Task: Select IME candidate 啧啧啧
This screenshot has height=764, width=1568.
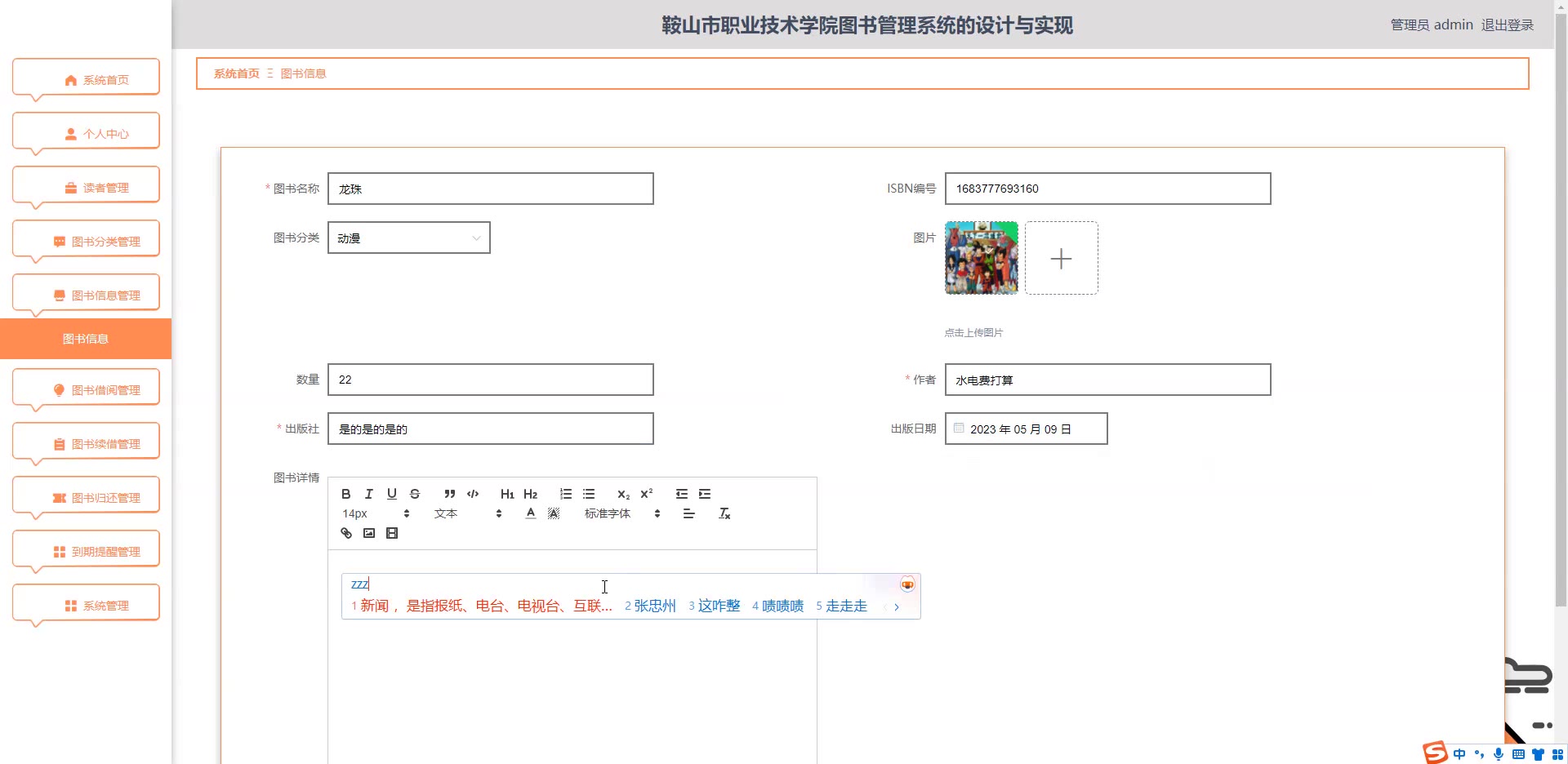Action: click(778, 606)
